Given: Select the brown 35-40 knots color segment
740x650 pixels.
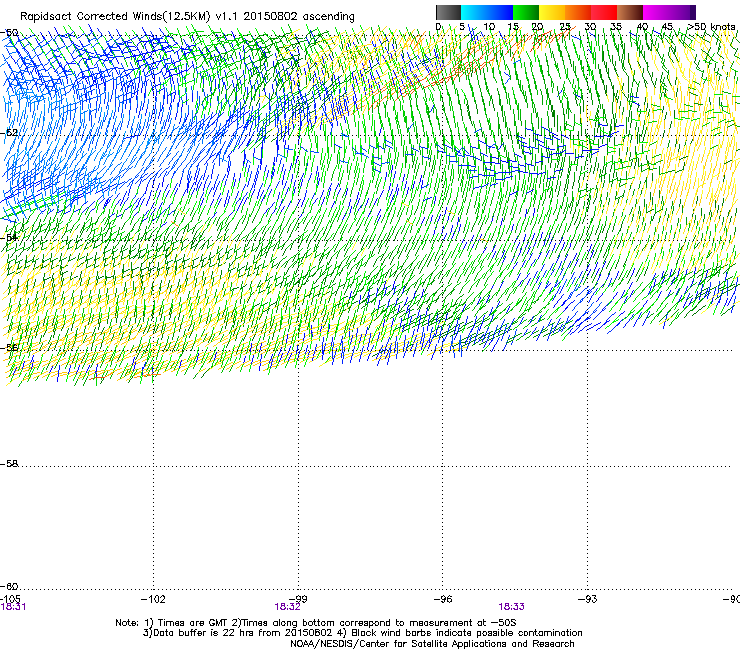Looking at the screenshot, I should tap(630, 12).
